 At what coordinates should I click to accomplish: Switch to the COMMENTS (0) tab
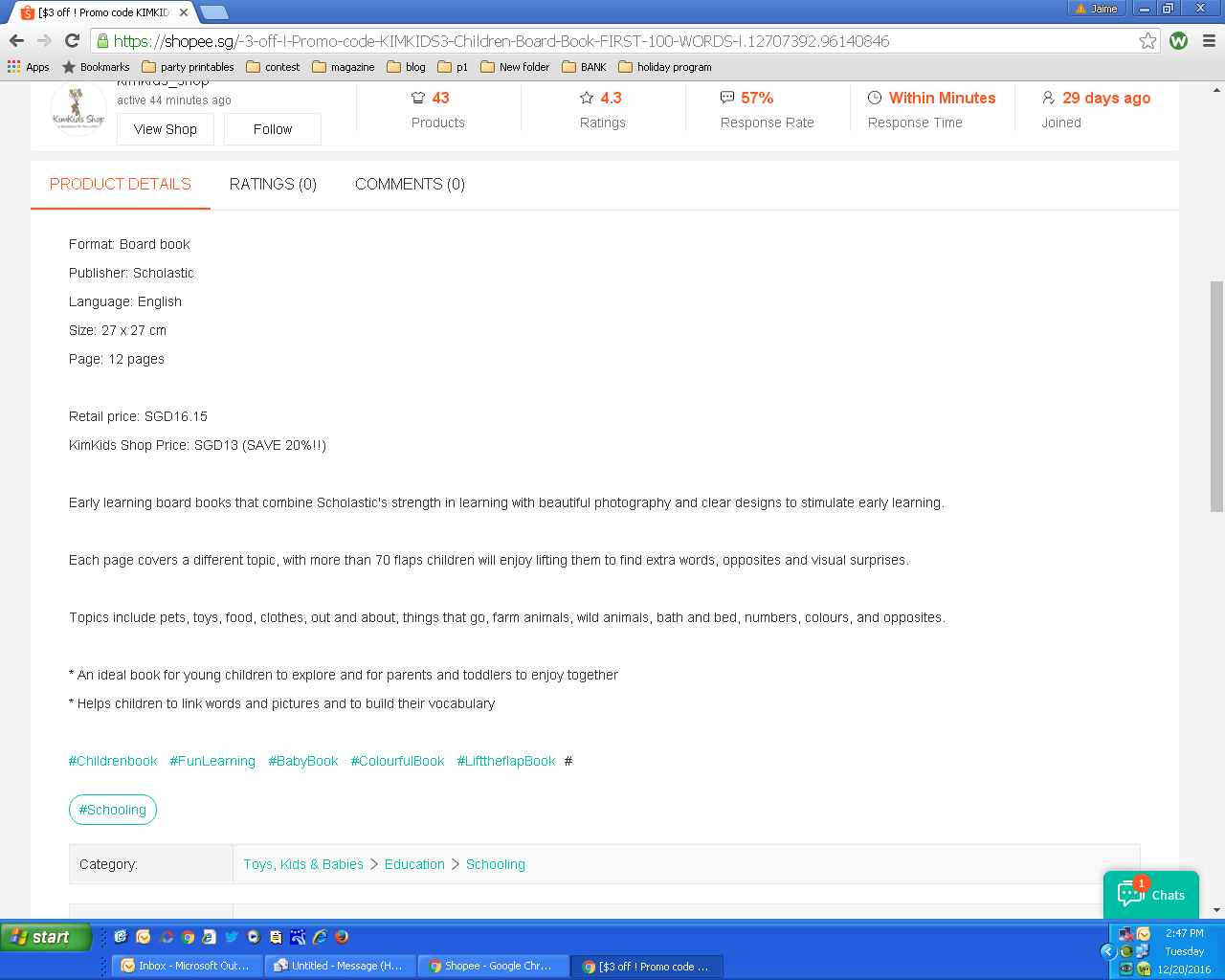pyautogui.click(x=410, y=184)
